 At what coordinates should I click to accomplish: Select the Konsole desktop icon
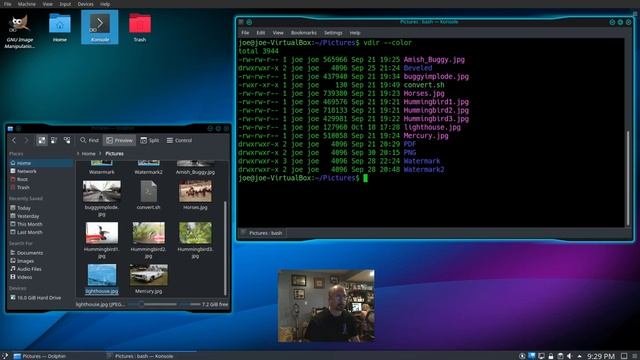pyautogui.click(x=100, y=27)
